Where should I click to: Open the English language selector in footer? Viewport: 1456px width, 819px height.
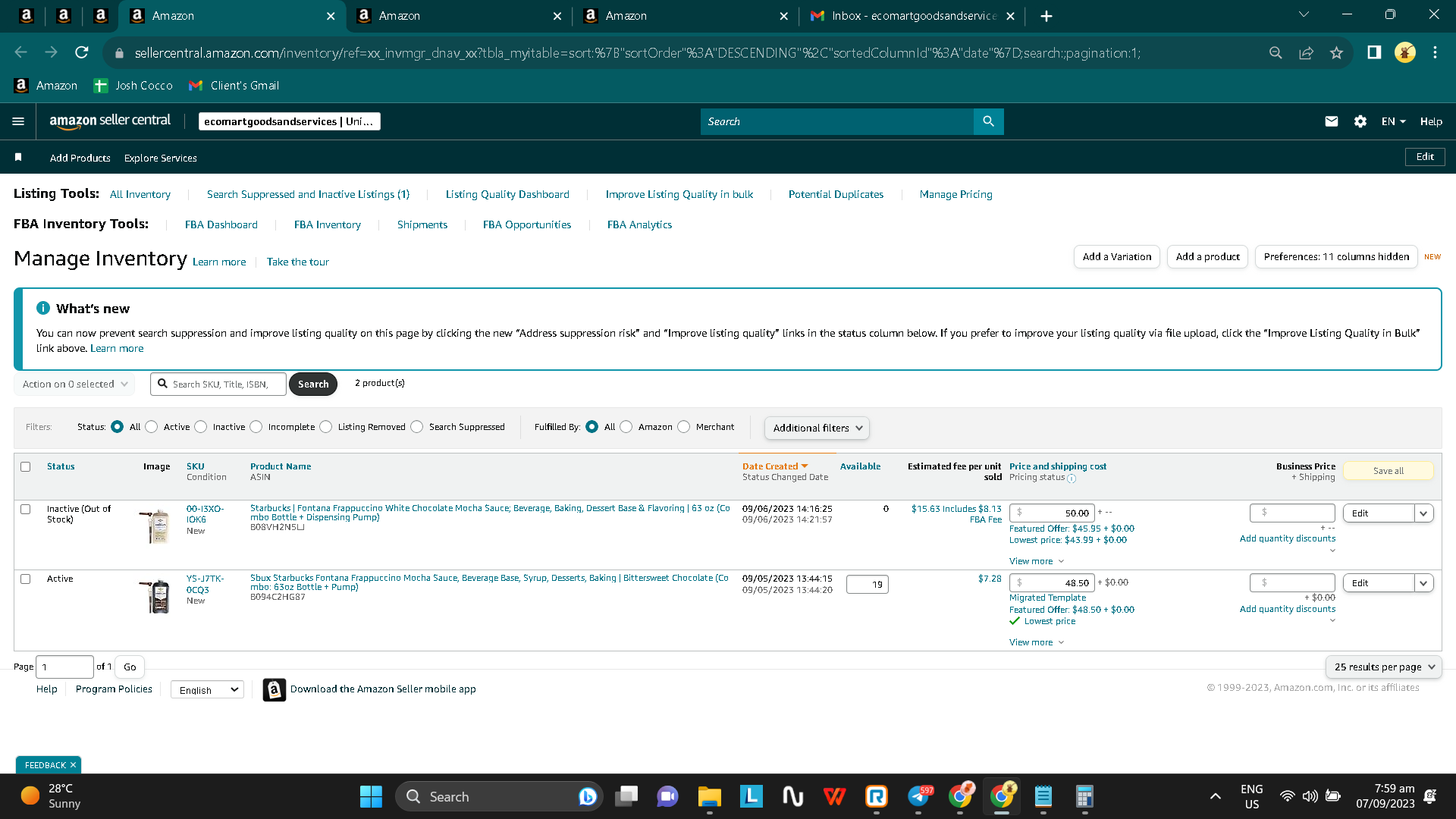point(207,690)
